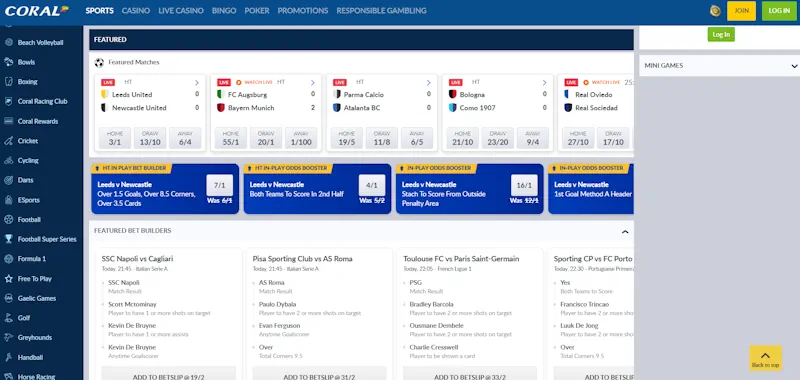Viewport: 800px width, 380px height.
Task: Open Bologna v Como match arrow
Action: click(544, 83)
